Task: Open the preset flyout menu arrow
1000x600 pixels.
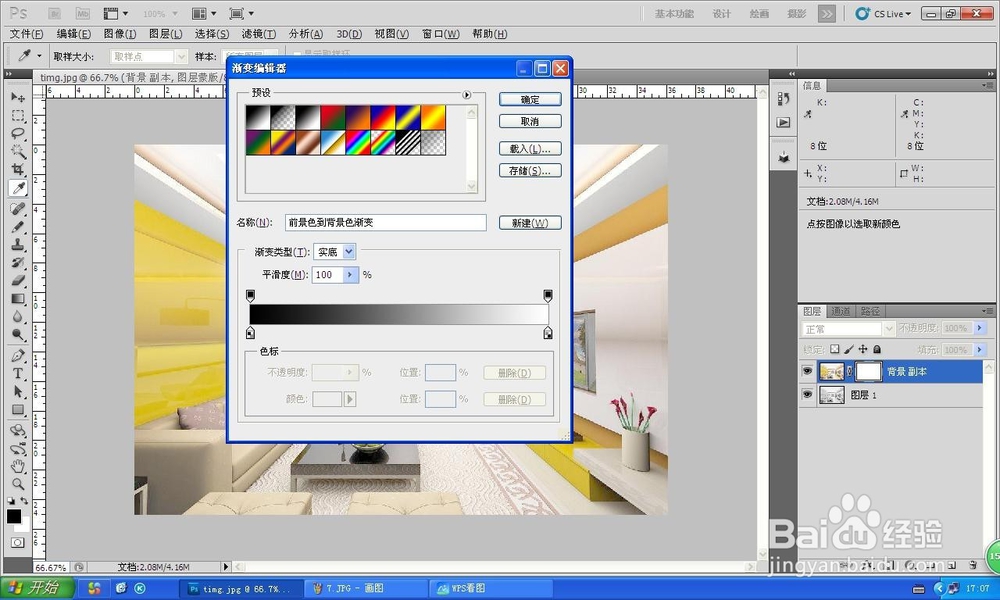Action: [x=467, y=94]
